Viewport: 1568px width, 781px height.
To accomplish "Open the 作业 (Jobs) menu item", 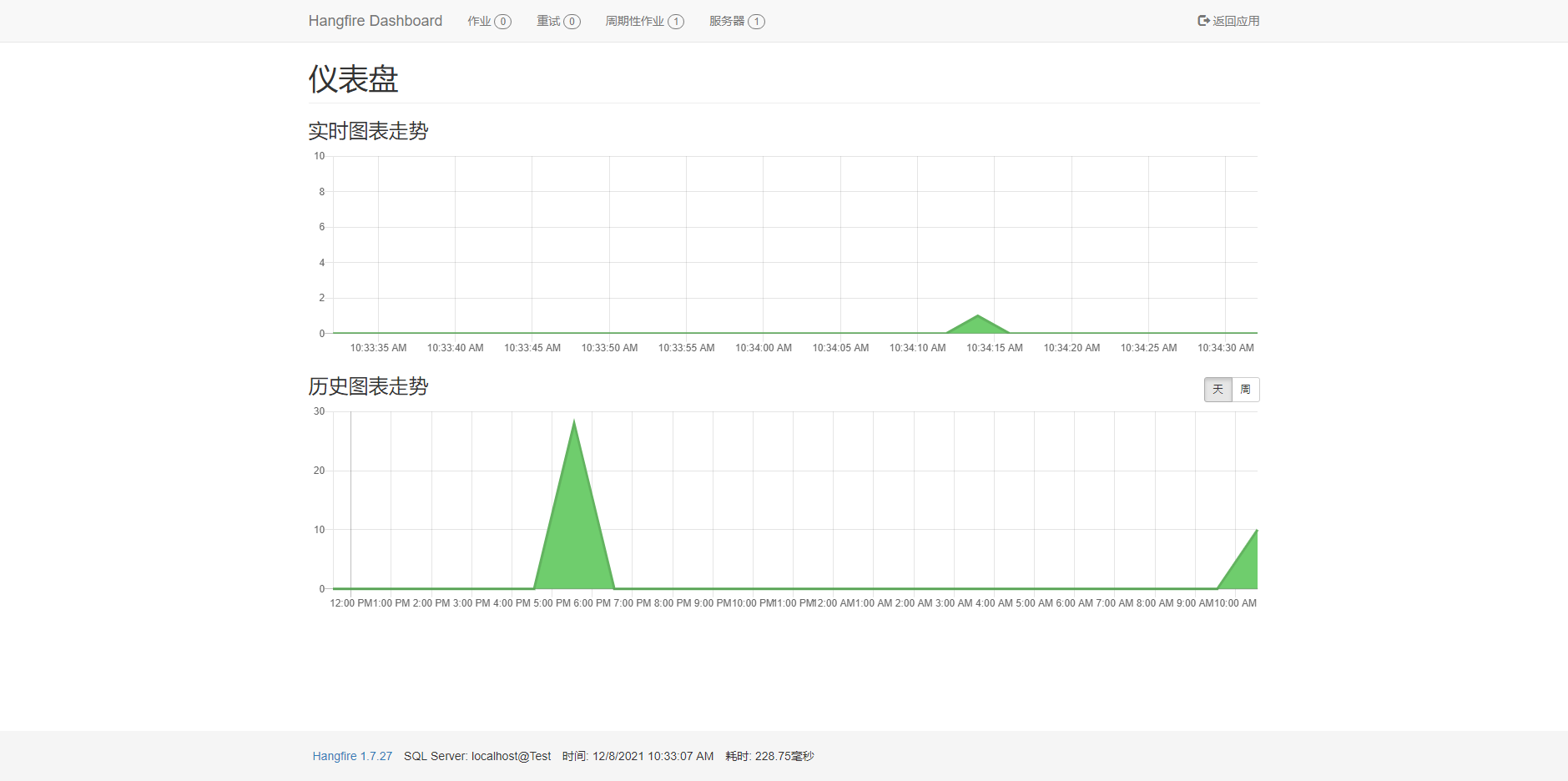I will [x=489, y=21].
